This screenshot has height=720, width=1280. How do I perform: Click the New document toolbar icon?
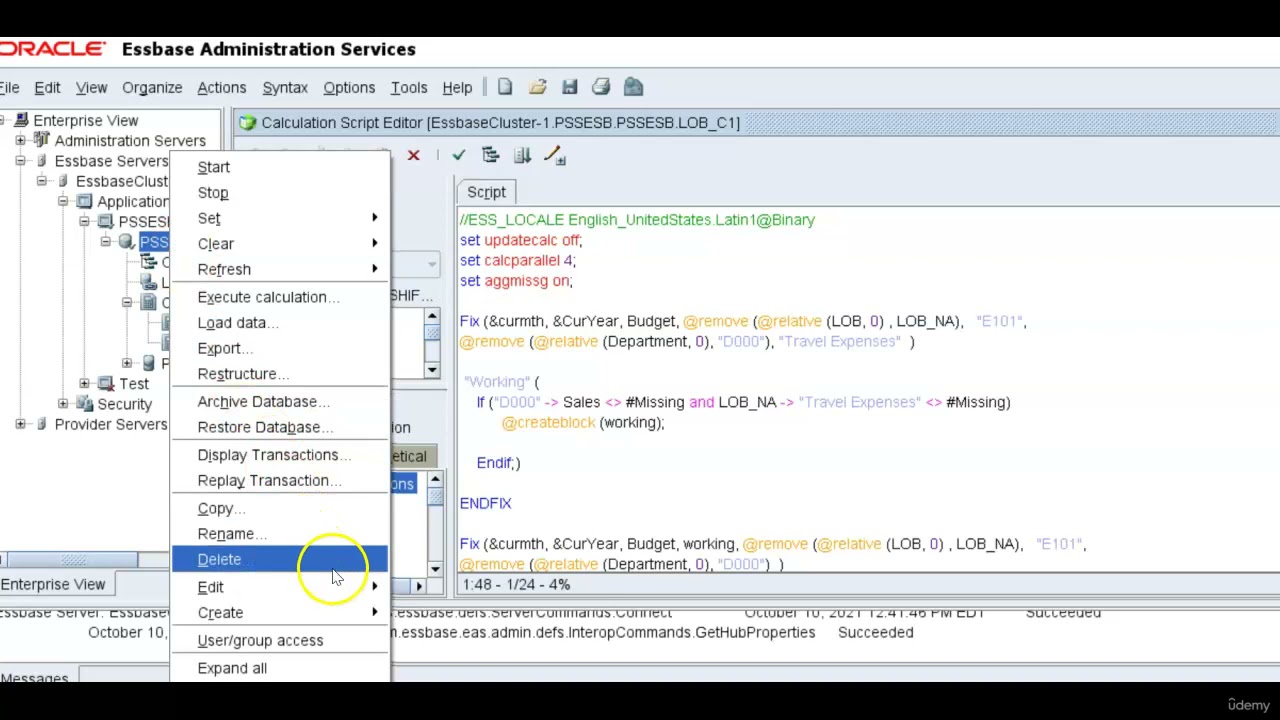(x=505, y=87)
